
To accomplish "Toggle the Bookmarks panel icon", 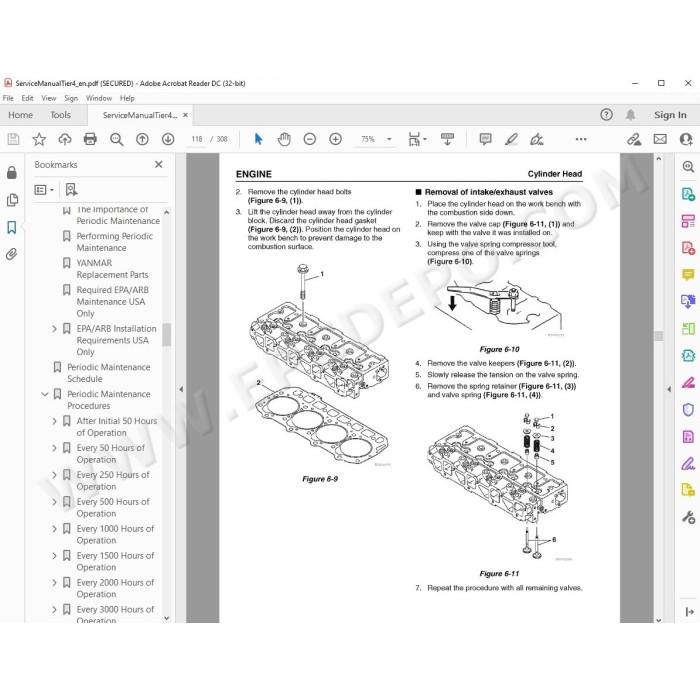I will 12,227.
